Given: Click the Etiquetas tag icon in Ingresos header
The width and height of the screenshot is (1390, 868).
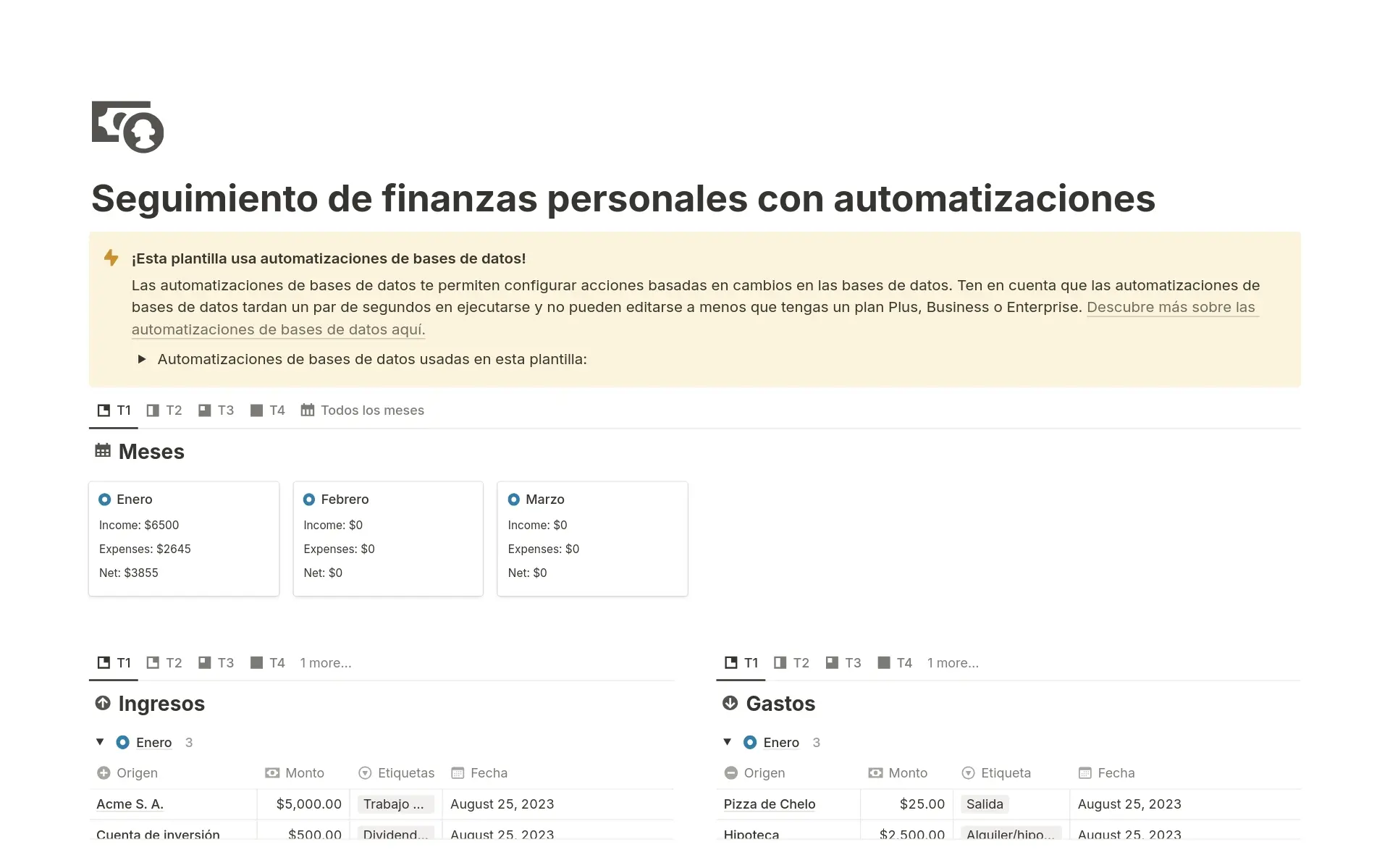Looking at the screenshot, I should [365, 773].
